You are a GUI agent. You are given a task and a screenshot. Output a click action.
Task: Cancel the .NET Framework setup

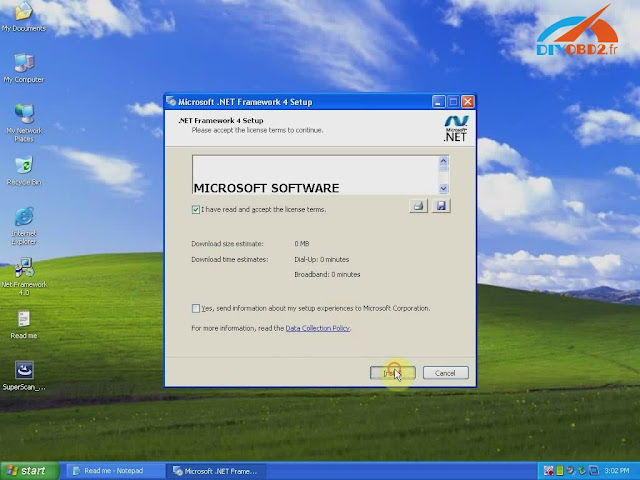coord(445,373)
